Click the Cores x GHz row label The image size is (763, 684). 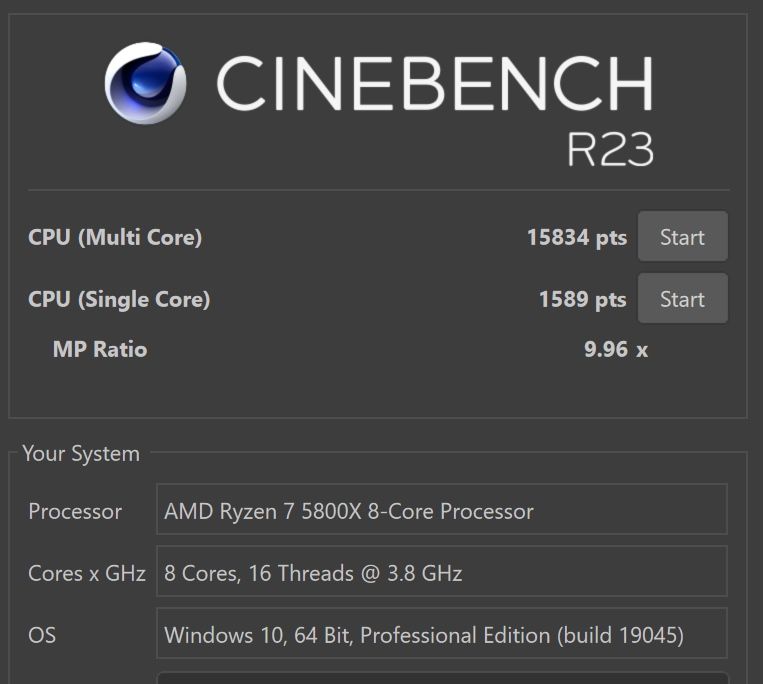[87, 573]
